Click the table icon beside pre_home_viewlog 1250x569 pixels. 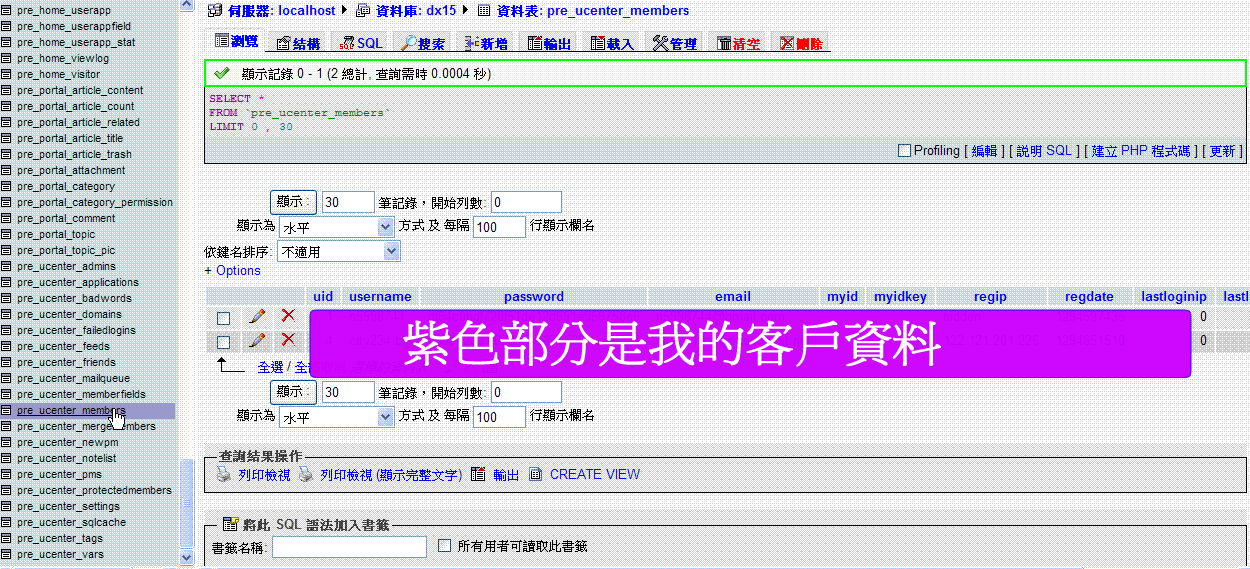6,58
